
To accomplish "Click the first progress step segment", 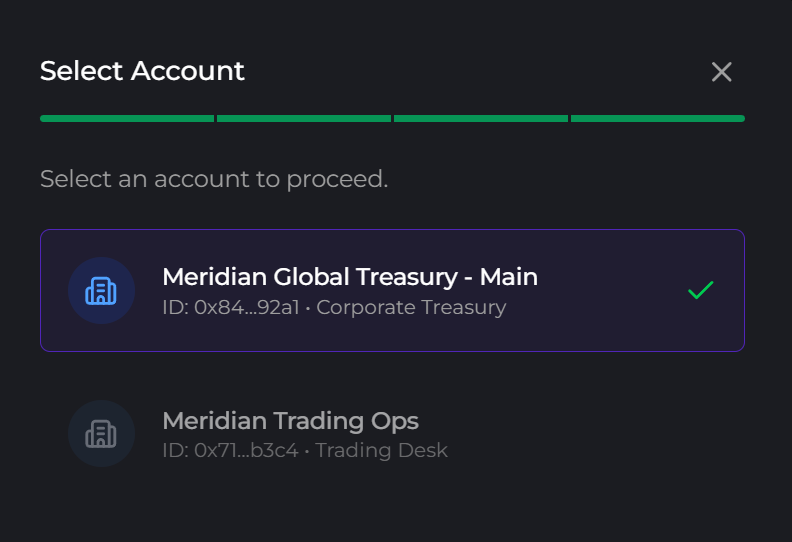I will (127, 119).
